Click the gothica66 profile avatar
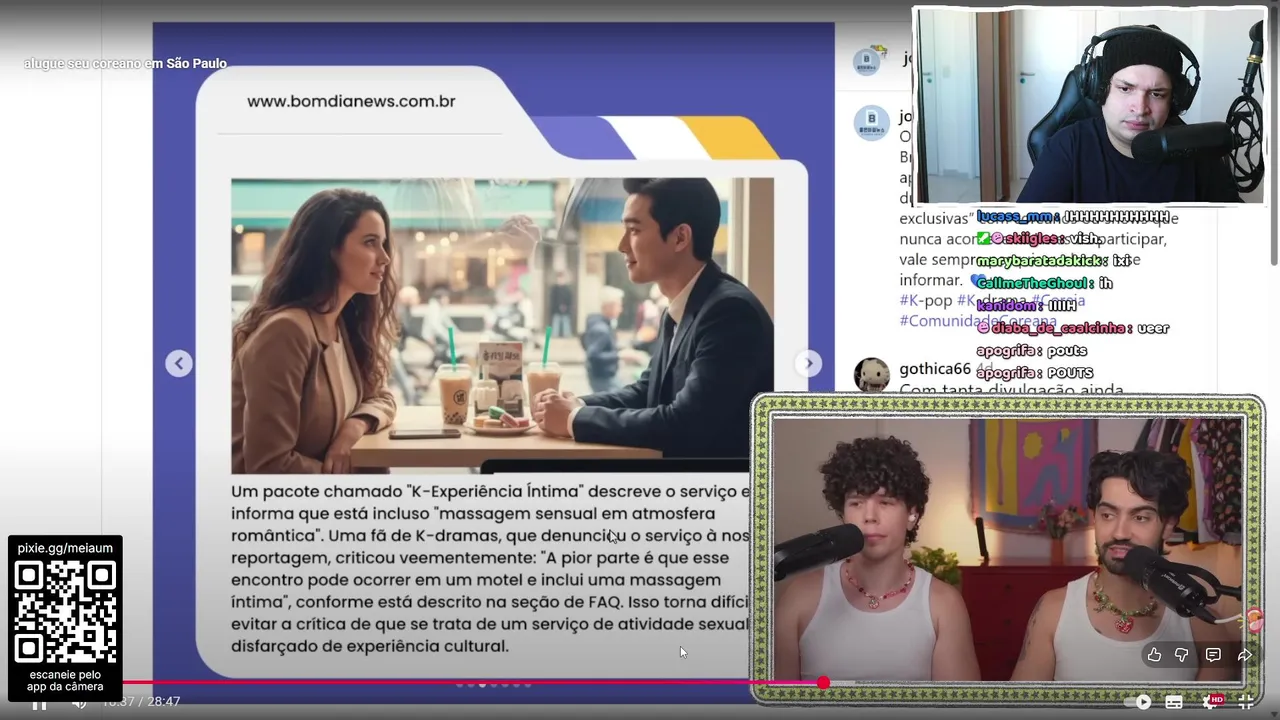Viewport: 1280px width, 720px height. pos(872,375)
